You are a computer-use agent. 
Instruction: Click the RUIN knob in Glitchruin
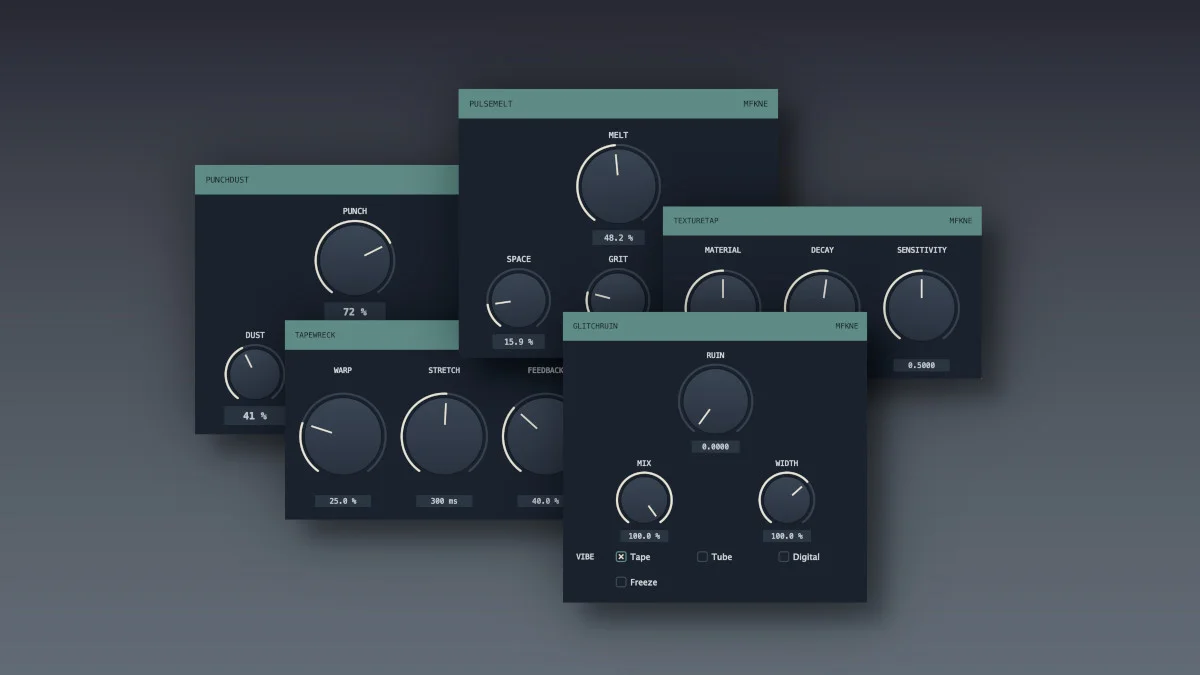pos(715,399)
